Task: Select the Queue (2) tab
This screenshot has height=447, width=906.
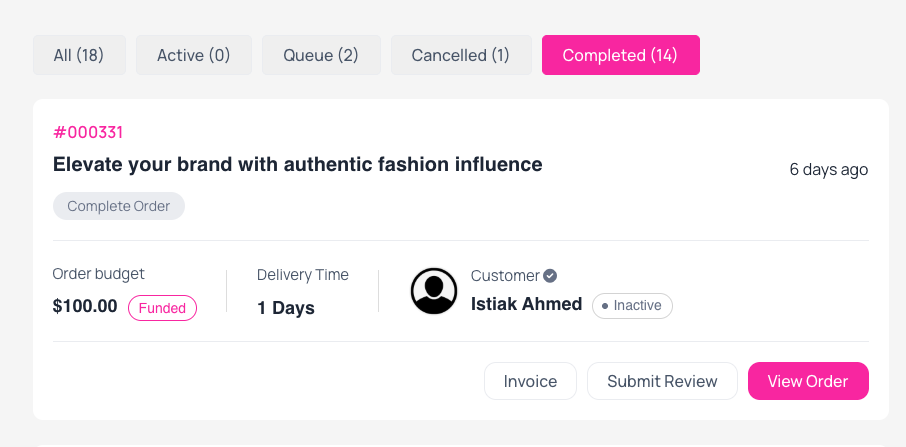Action: click(x=321, y=55)
